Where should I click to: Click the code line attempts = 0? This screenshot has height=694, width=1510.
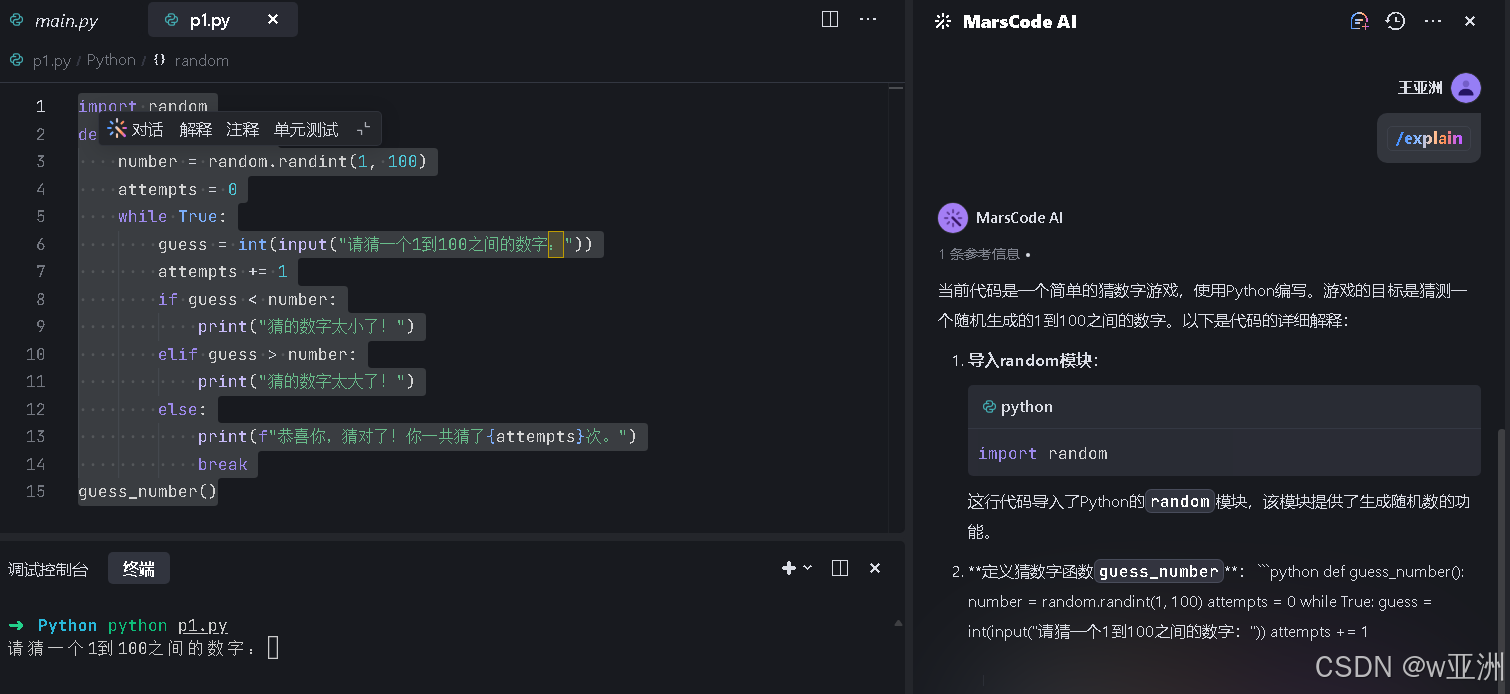click(x=178, y=189)
